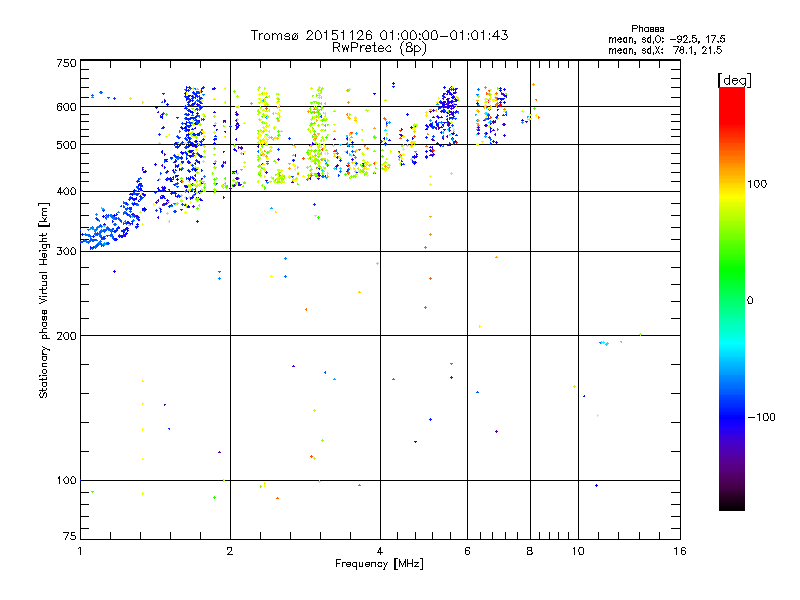Click the 'Phases' heading at top right

647,29
